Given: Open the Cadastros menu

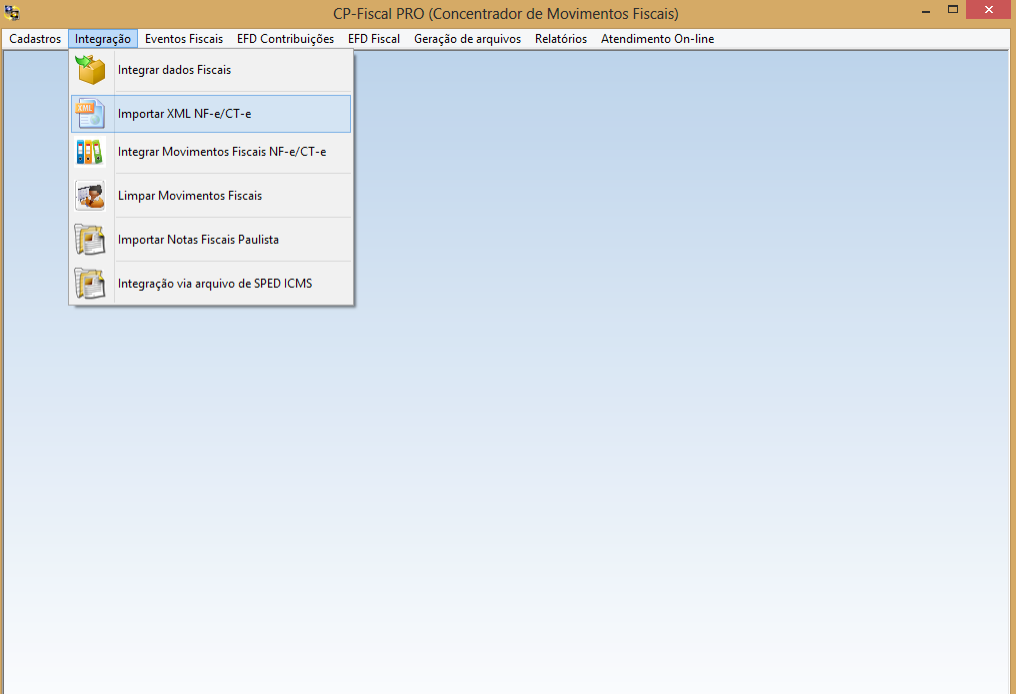Looking at the screenshot, I should click(x=35, y=39).
